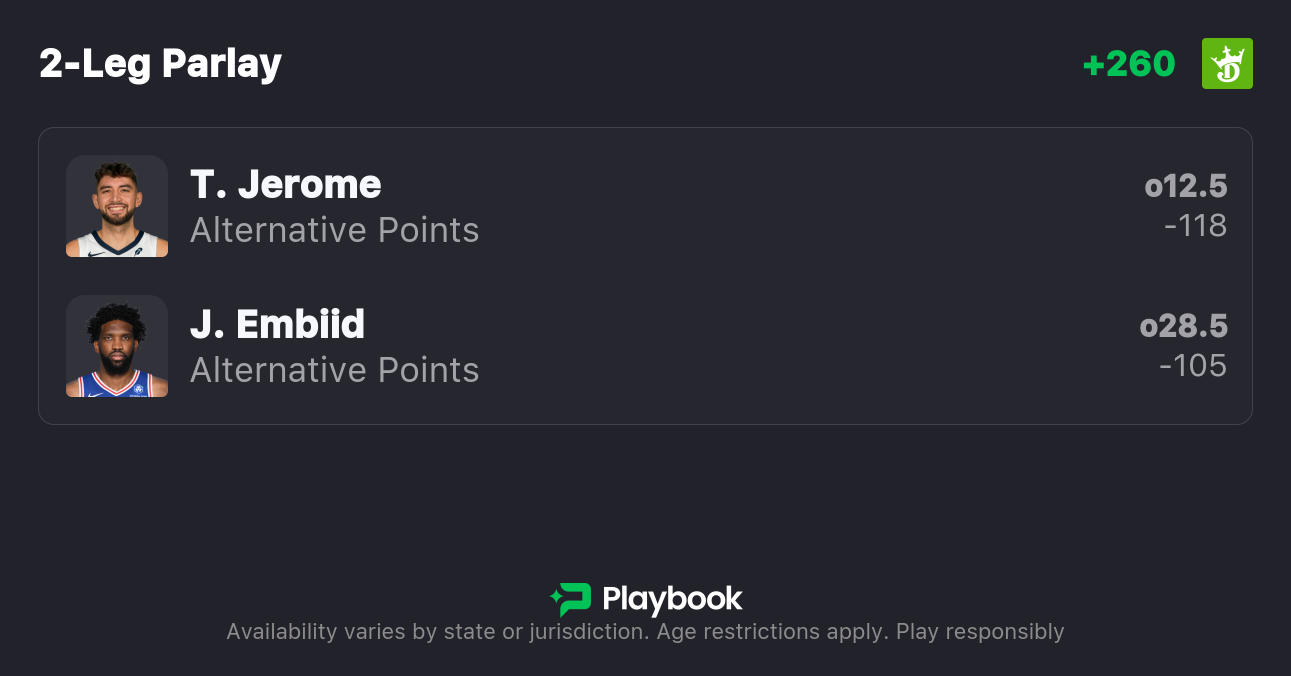Click Alternative Points under T. Jerome
Image resolution: width=1291 pixels, height=676 pixels.
(334, 231)
